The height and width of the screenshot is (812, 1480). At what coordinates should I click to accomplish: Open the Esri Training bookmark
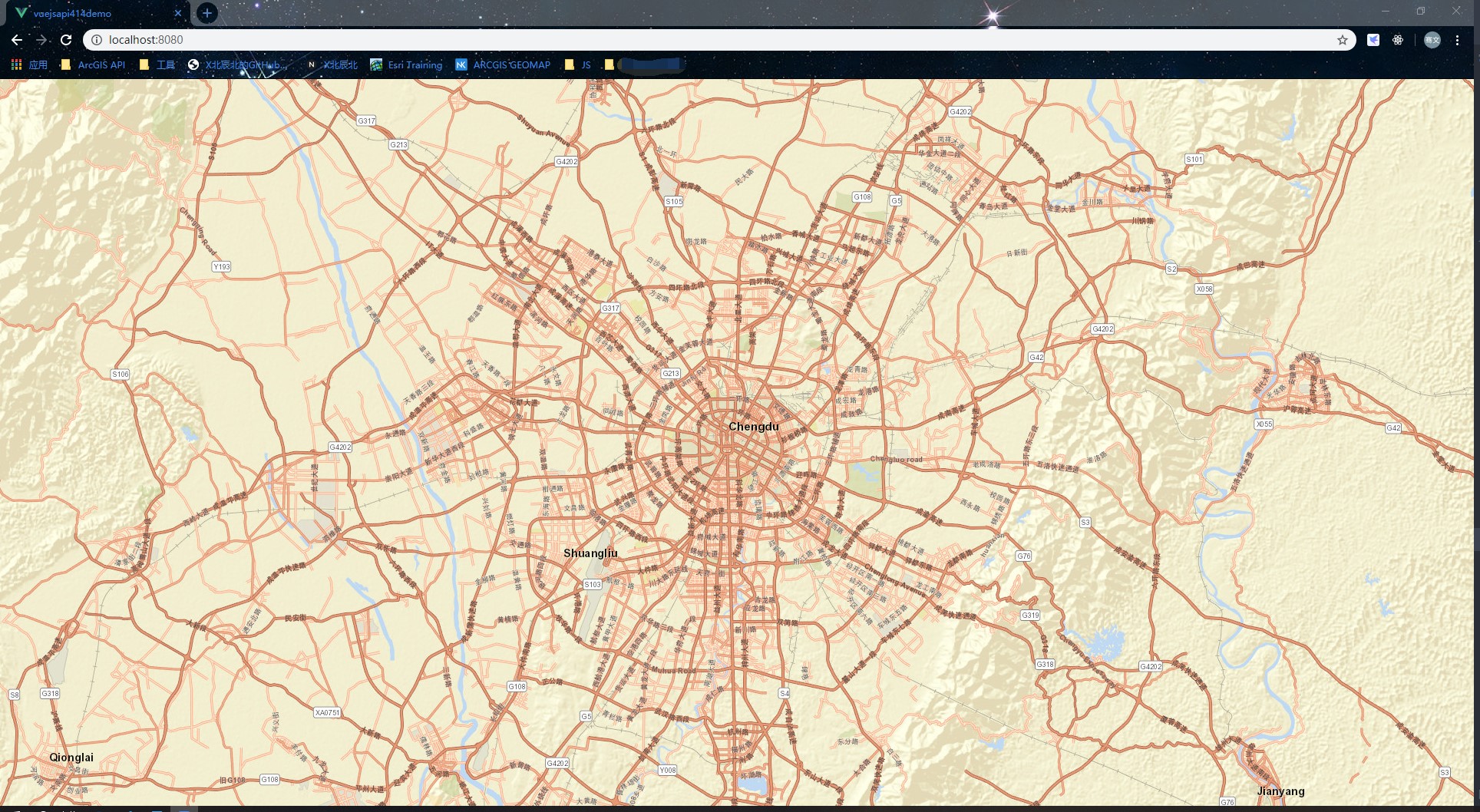click(406, 65)
